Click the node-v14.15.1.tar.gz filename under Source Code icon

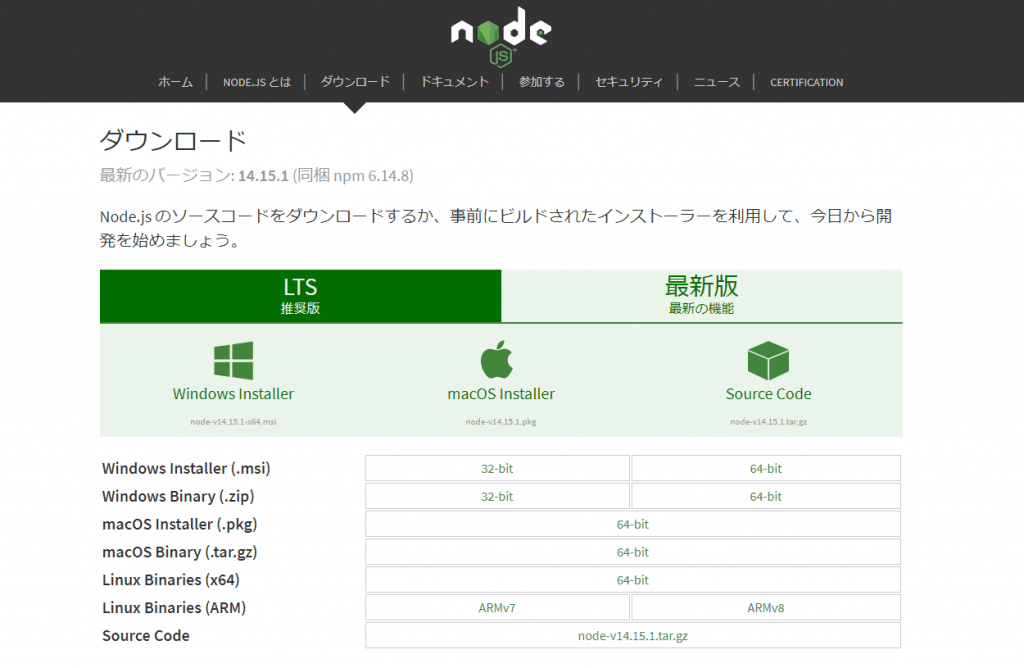[769, 422]
